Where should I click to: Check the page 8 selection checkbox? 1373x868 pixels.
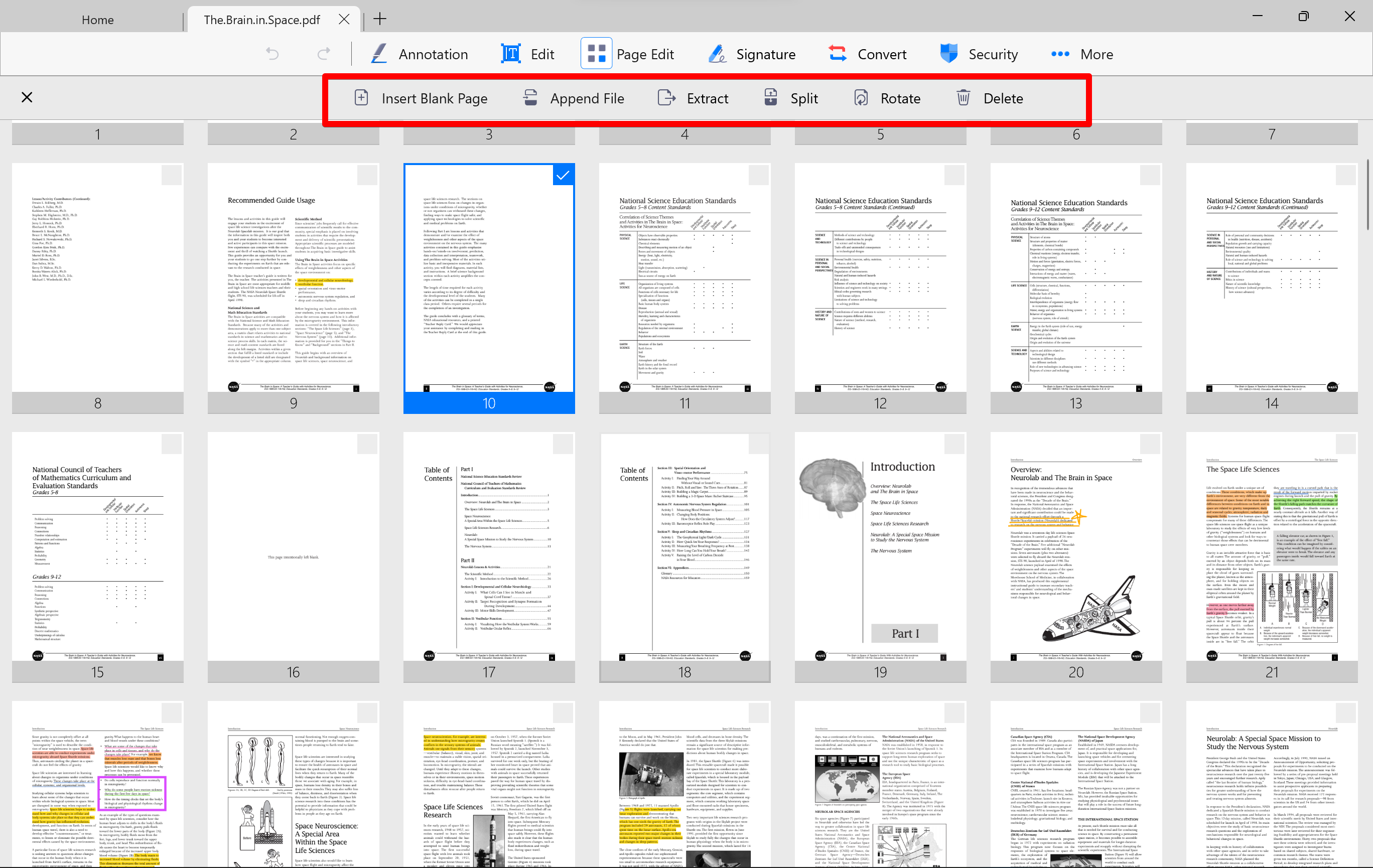click(171, 175)
